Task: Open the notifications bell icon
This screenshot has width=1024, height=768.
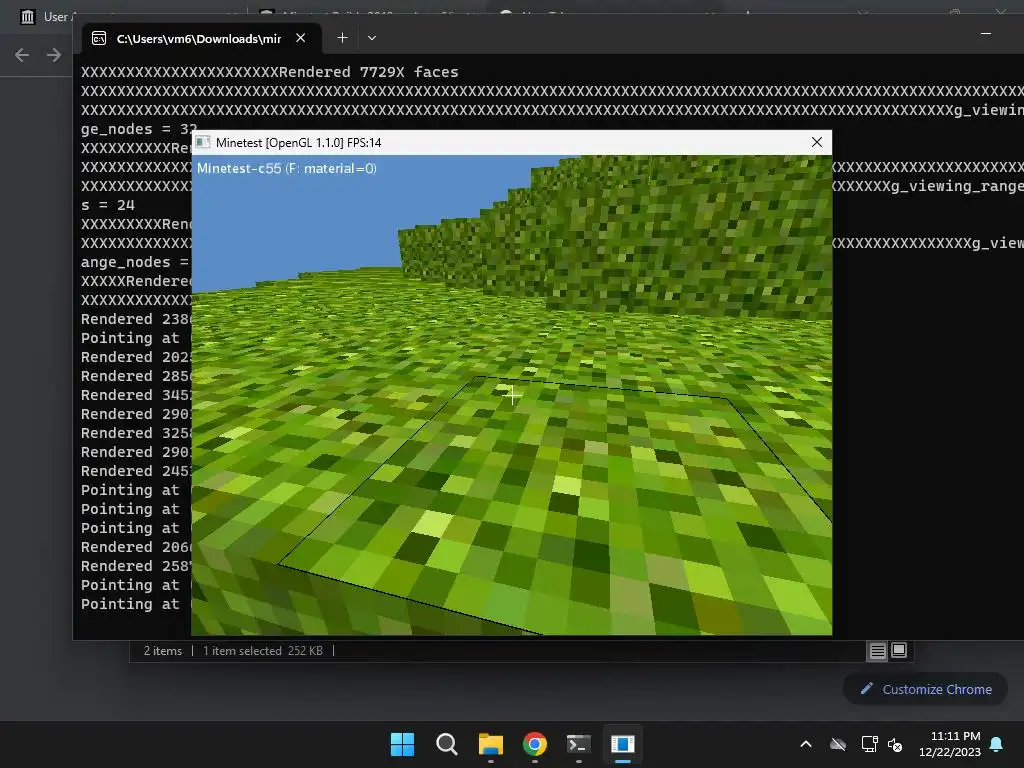Action: click(x=997, y=744)
